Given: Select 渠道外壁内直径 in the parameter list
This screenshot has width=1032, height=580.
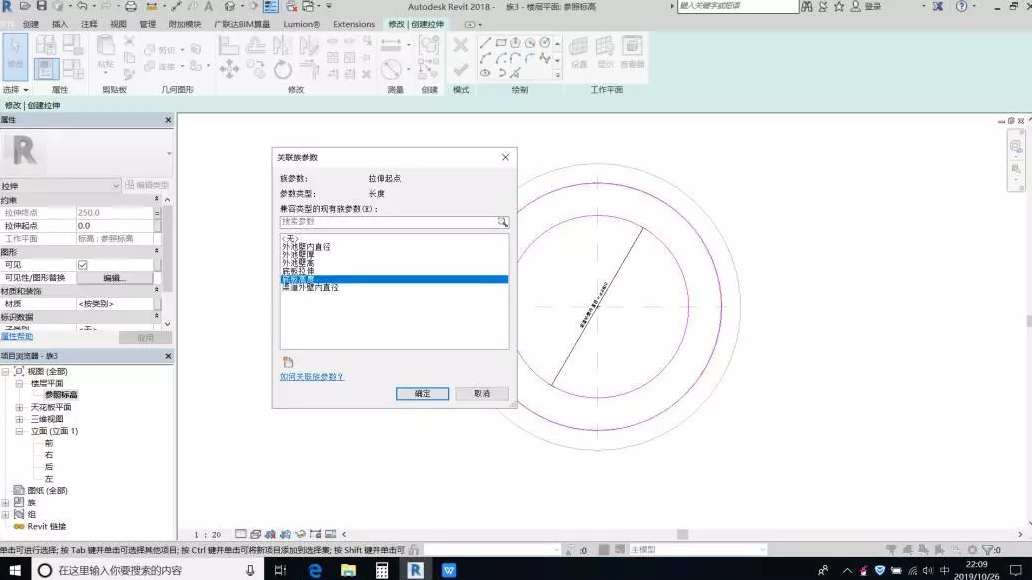Looking at the screenshot, I should [x=310, y=288].
